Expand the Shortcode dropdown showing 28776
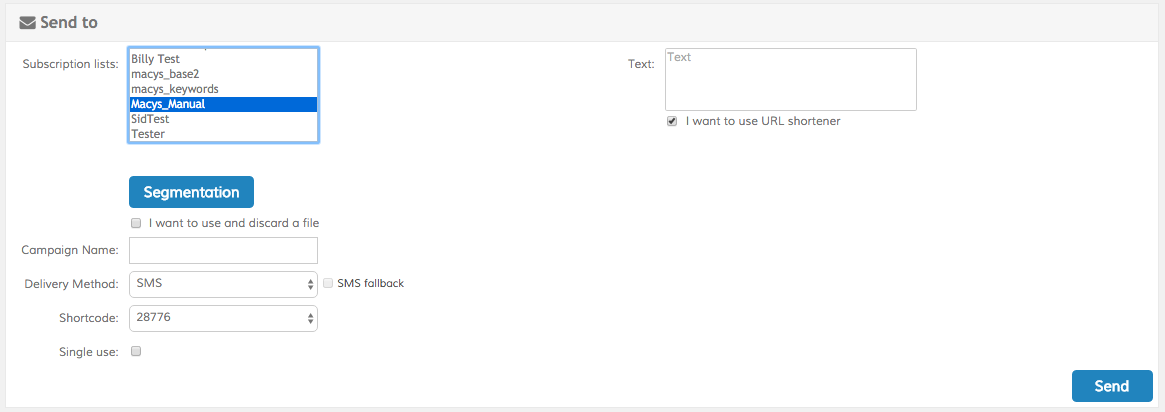Image resolution: width=1165 pixels, height=412 pixels. coord(223,318)
